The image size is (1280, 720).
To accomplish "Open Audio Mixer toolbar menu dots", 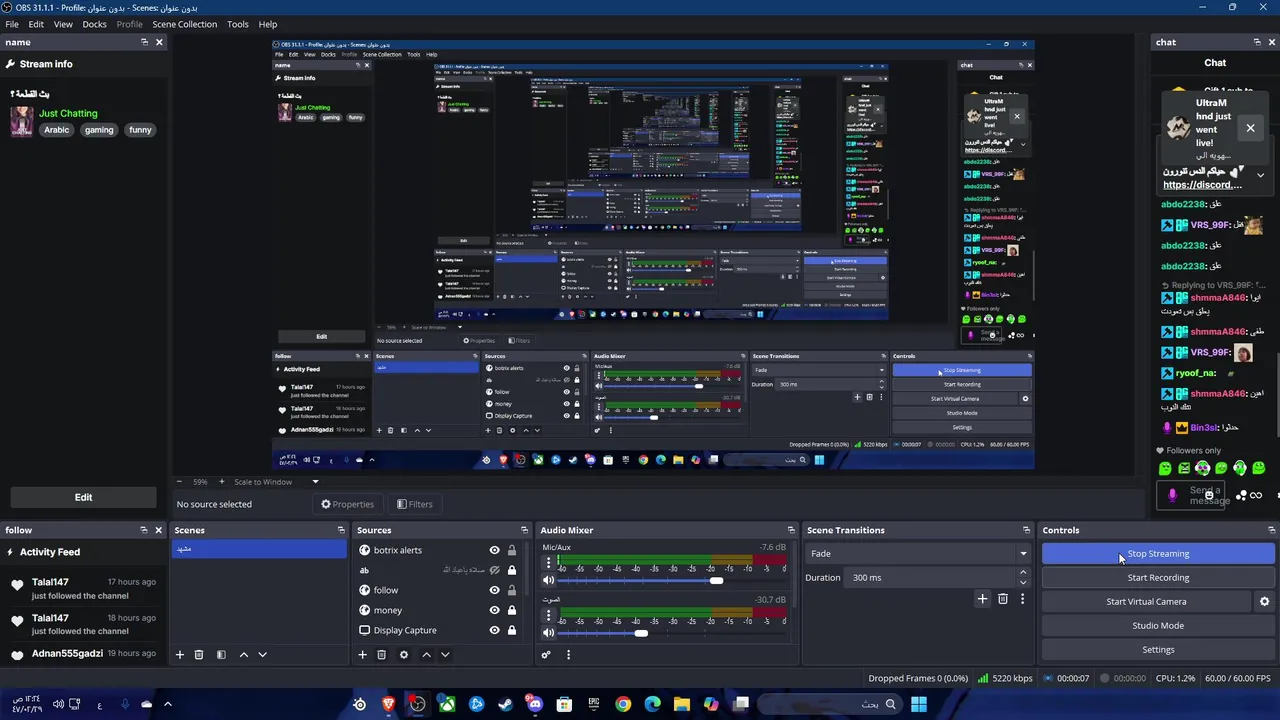I will click(x=568, y=655).
